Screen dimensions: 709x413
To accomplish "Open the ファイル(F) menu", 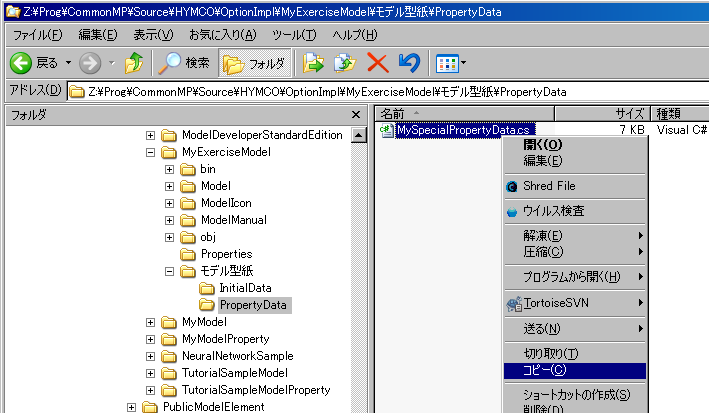I will tap(38, 35).
